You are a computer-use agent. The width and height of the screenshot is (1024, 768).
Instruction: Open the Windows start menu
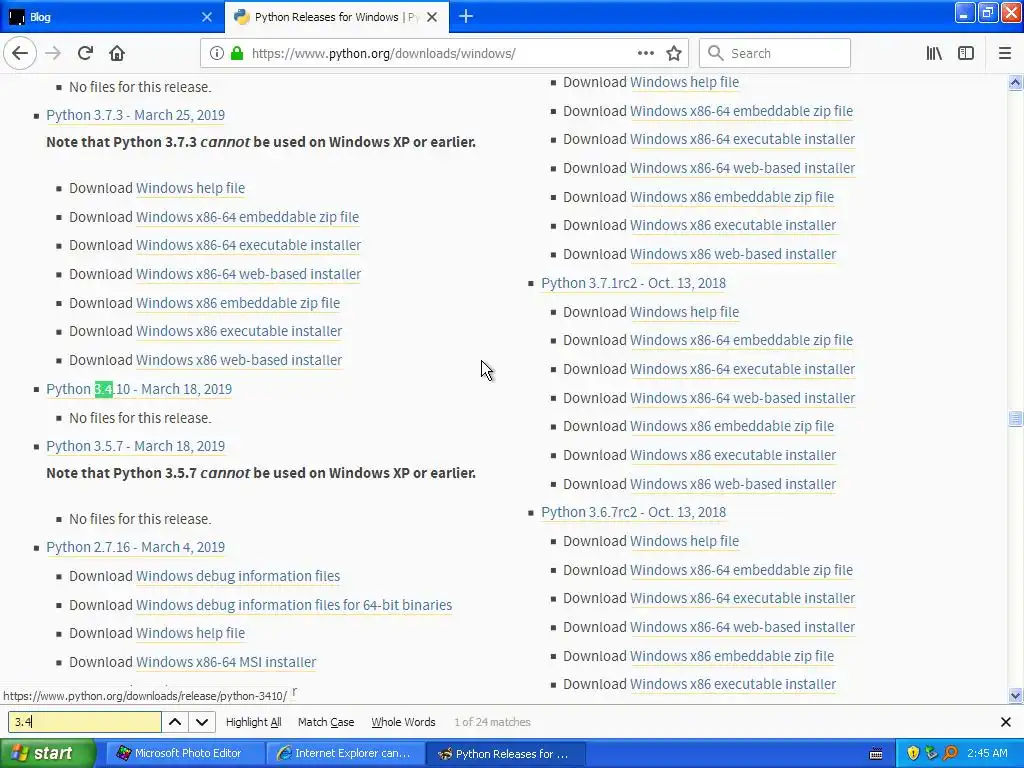click(48, 753)
